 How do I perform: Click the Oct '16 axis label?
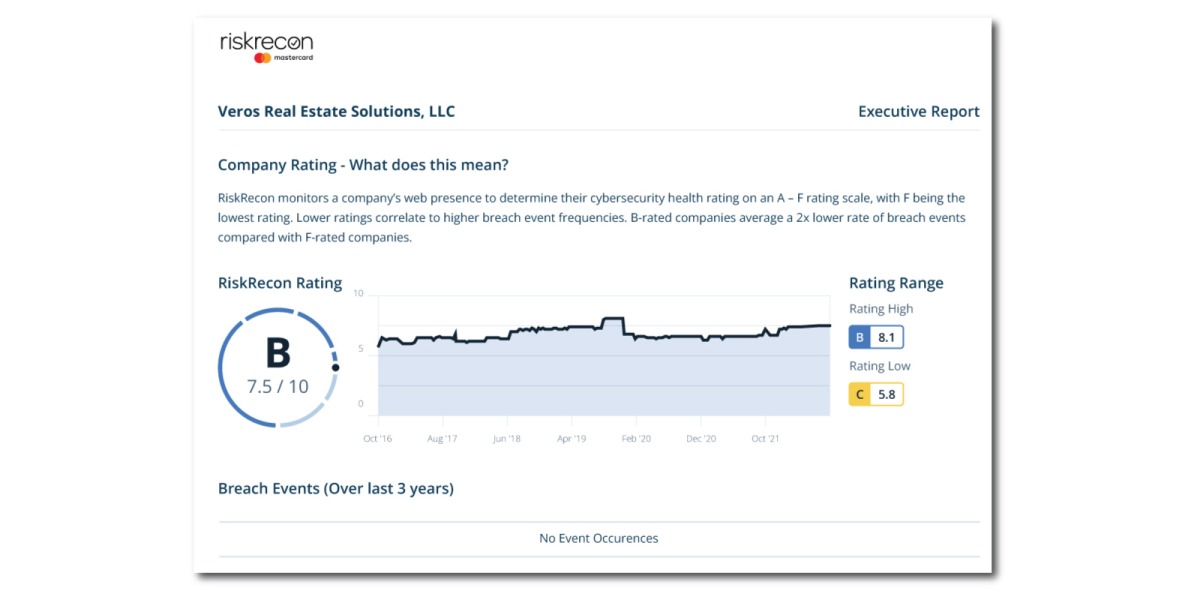point(377,439)
